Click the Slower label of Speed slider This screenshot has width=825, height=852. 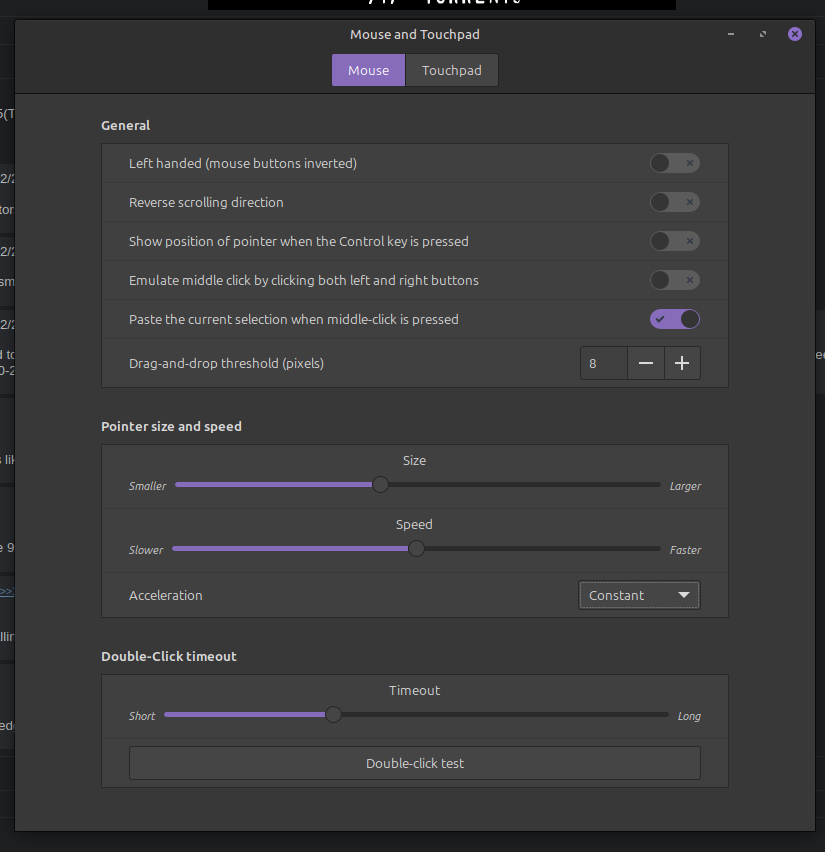pyautogui.click(x=146, y=550)
